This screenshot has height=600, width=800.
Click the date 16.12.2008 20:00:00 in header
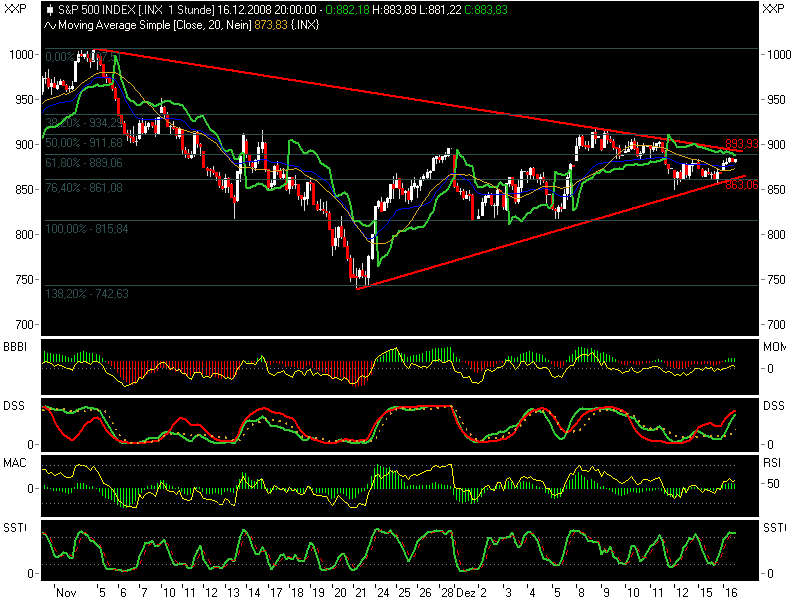pyautogui.click(x=266, y=10)
